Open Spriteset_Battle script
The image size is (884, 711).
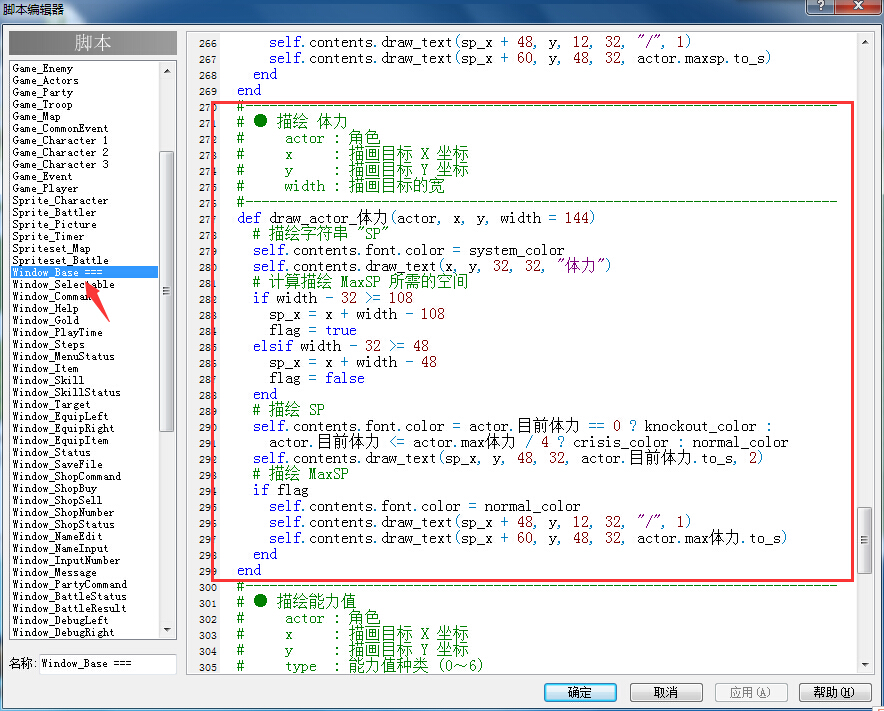point(60,260)
